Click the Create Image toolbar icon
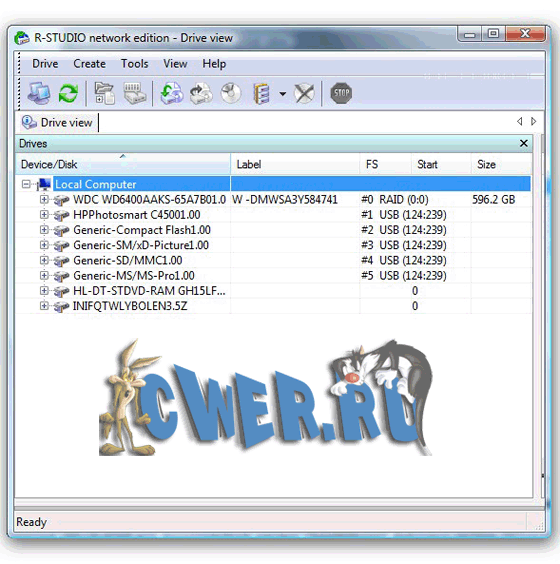The width and height of the screenshot is (560, 564). (x=201, y=93)
